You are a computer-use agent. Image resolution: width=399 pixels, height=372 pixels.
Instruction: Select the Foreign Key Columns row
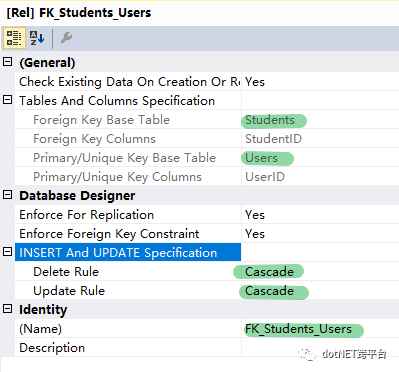point(207,138)
